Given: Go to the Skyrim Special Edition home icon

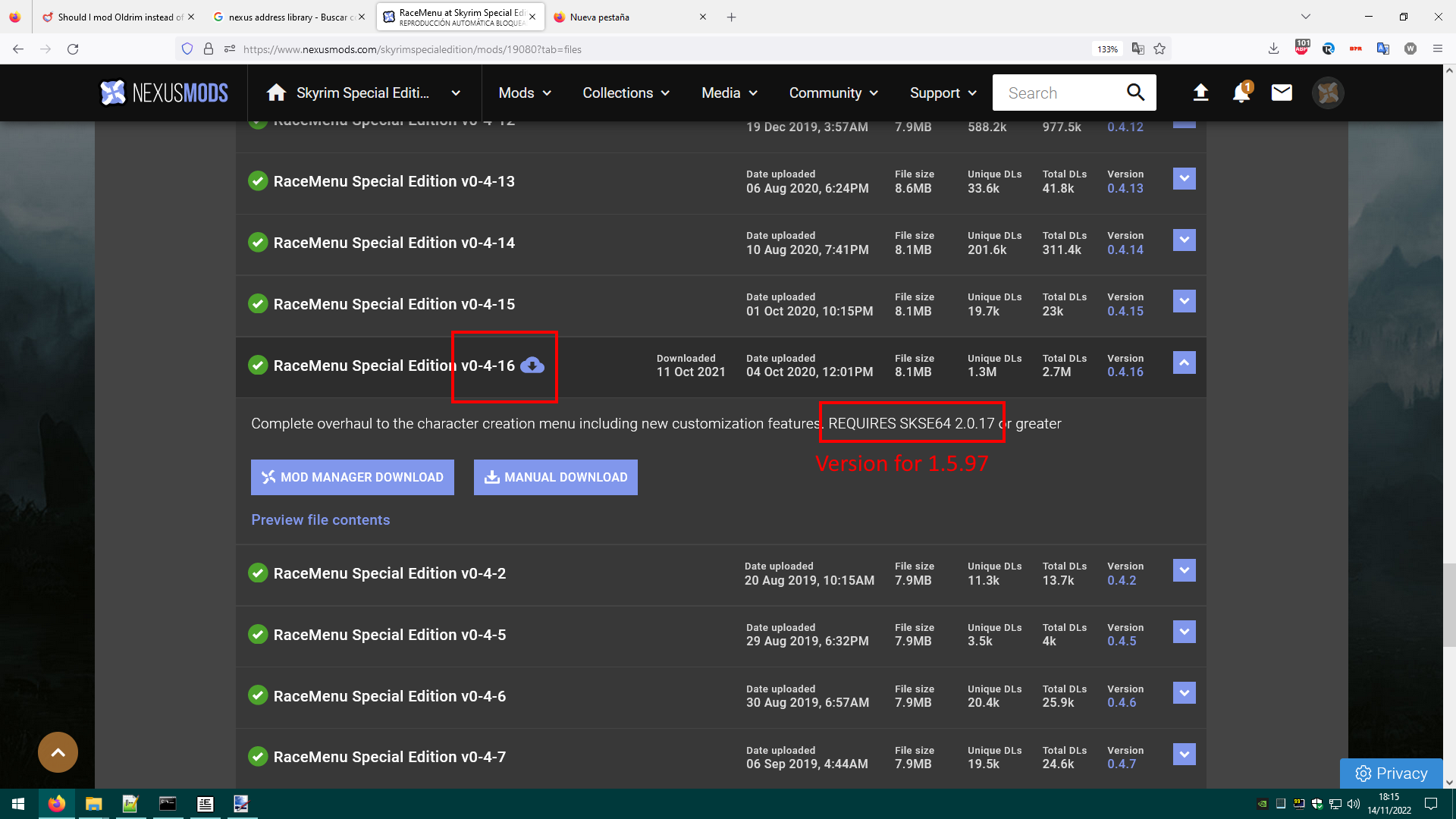Looking at the screenshot, I should (276, 93).
